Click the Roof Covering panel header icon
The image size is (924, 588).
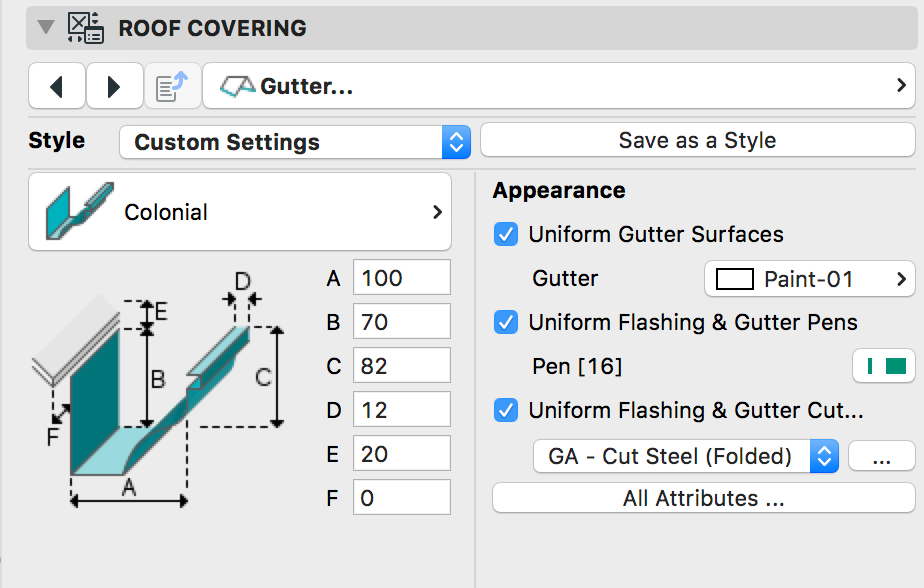click(85, 27)
